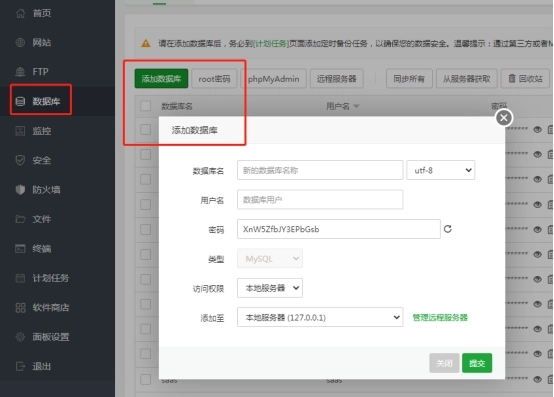Click the trash icon on 回收站 button

[x=512, y=78]
